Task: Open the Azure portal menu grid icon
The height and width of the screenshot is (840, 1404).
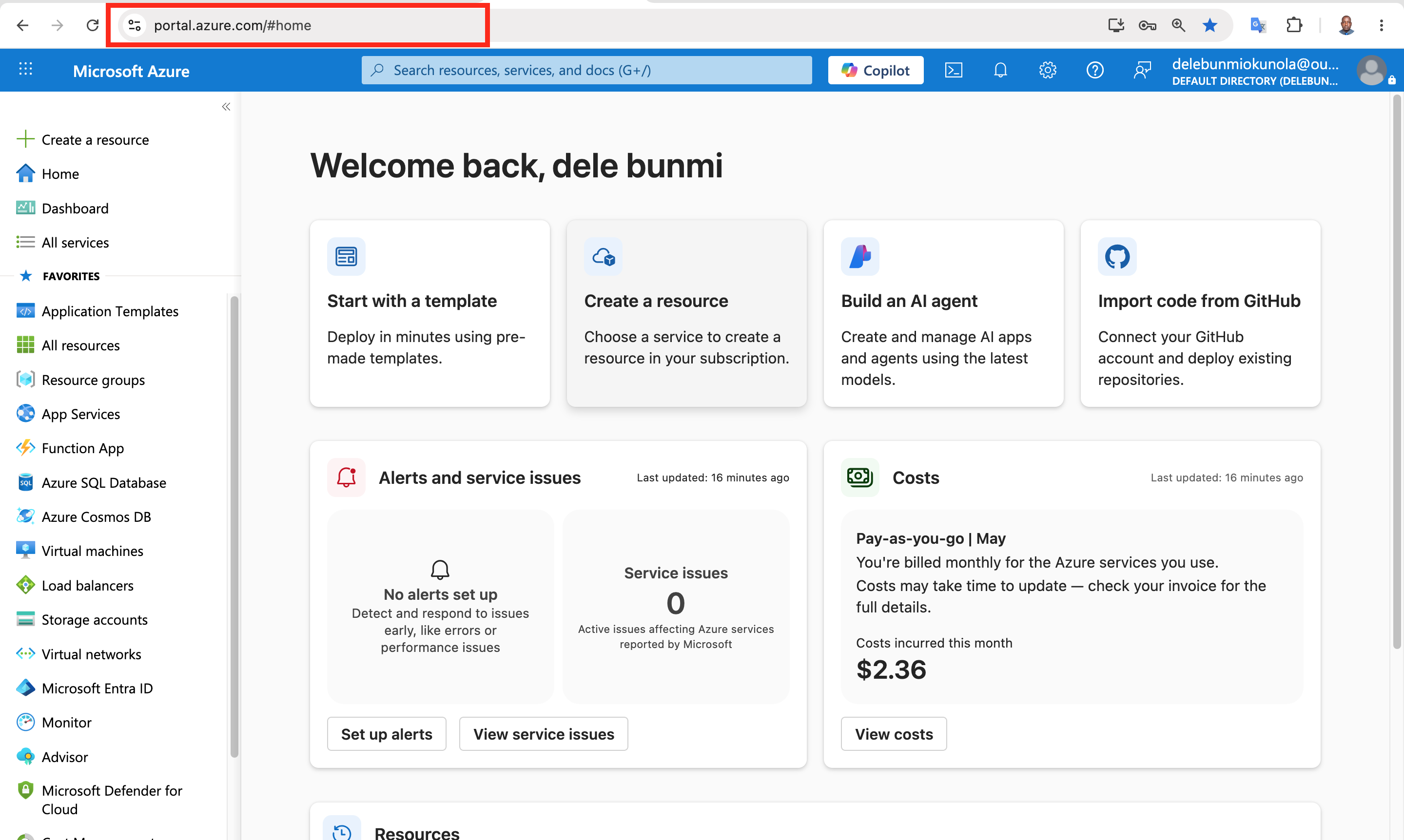Action: 25,70
